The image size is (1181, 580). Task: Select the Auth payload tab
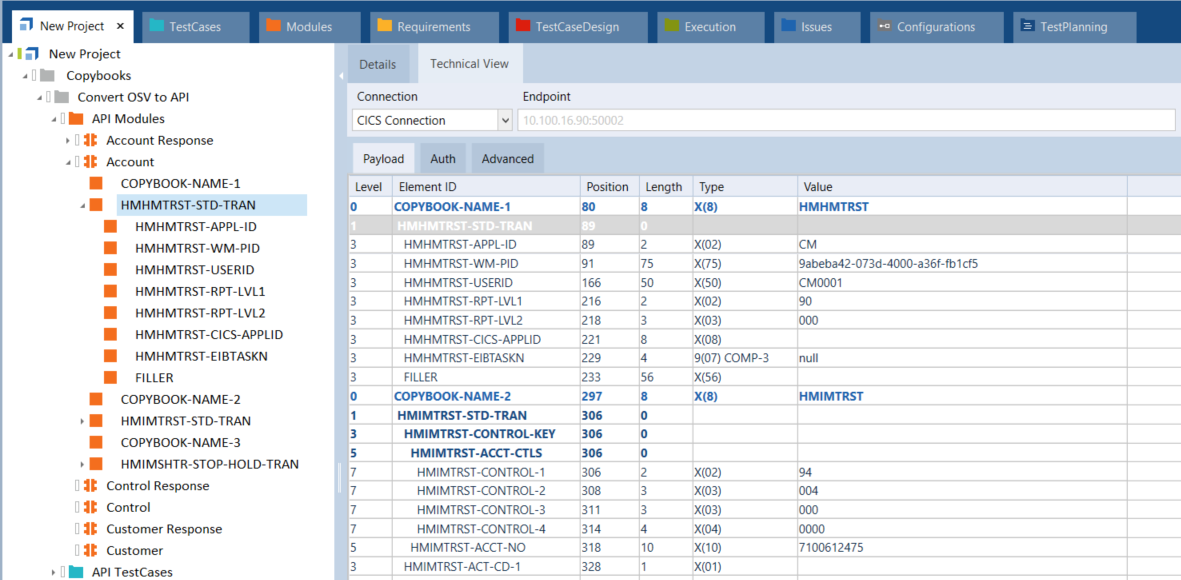443,159
